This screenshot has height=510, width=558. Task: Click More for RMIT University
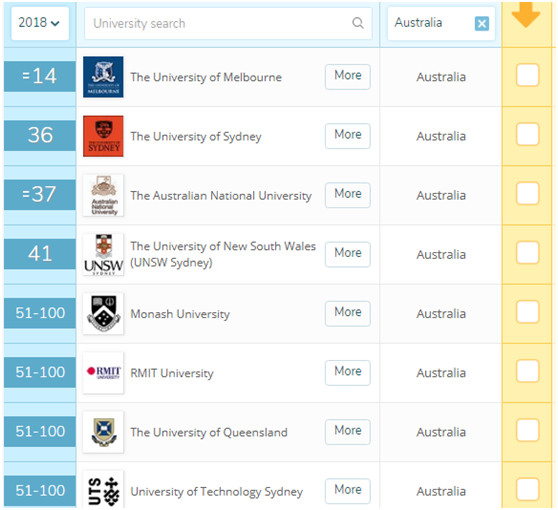tap(348, 373)
